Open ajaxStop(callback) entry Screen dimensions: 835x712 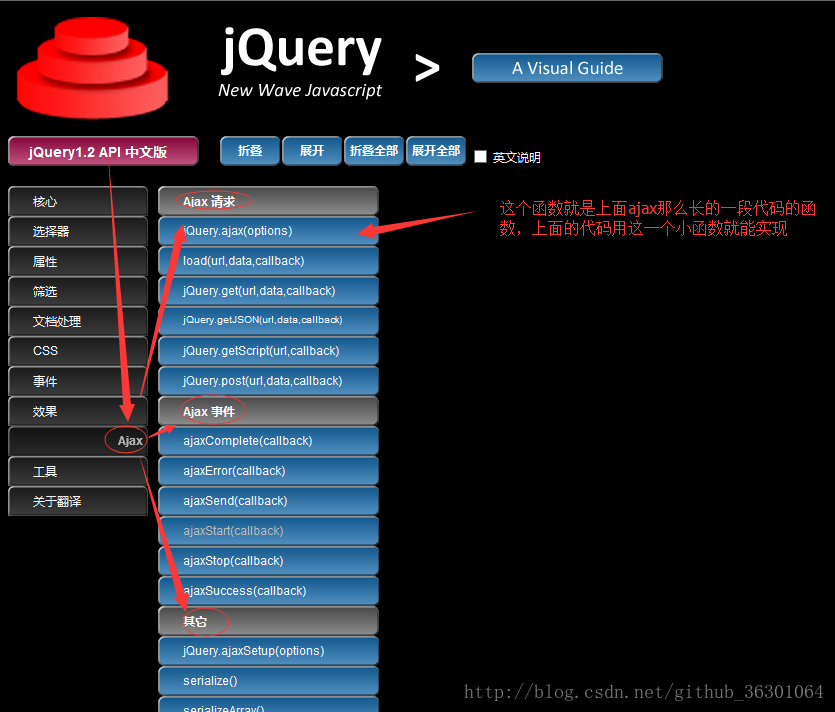coord(268,561)
